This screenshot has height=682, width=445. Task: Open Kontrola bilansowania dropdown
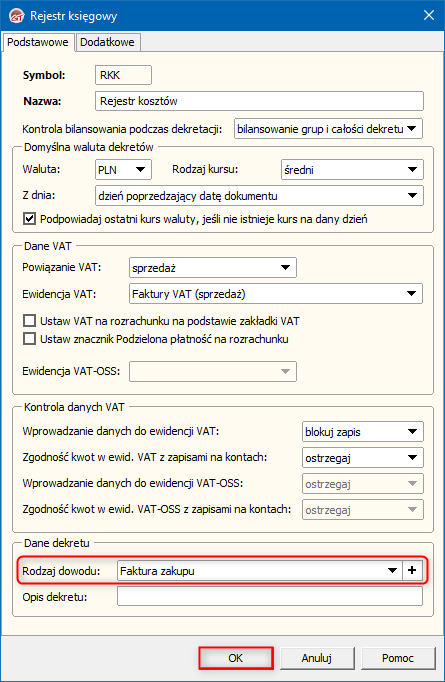point(328,129)
